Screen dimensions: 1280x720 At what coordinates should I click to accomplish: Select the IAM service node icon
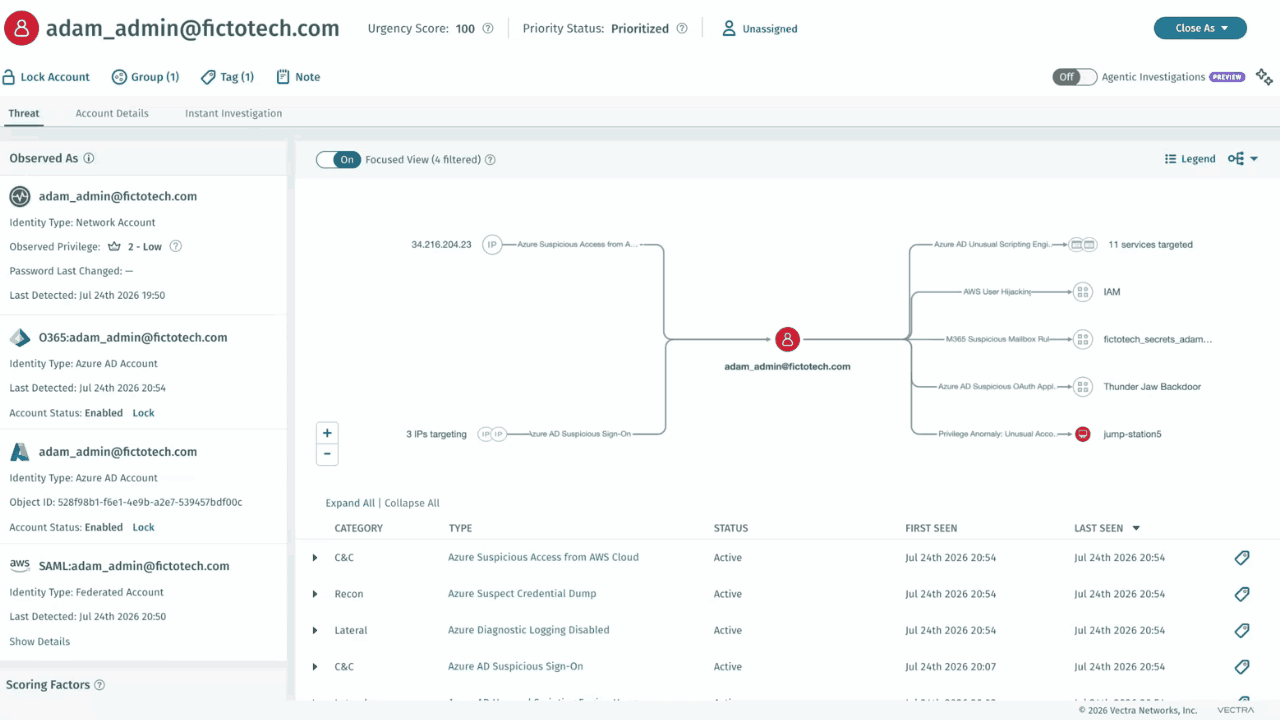1082,292
